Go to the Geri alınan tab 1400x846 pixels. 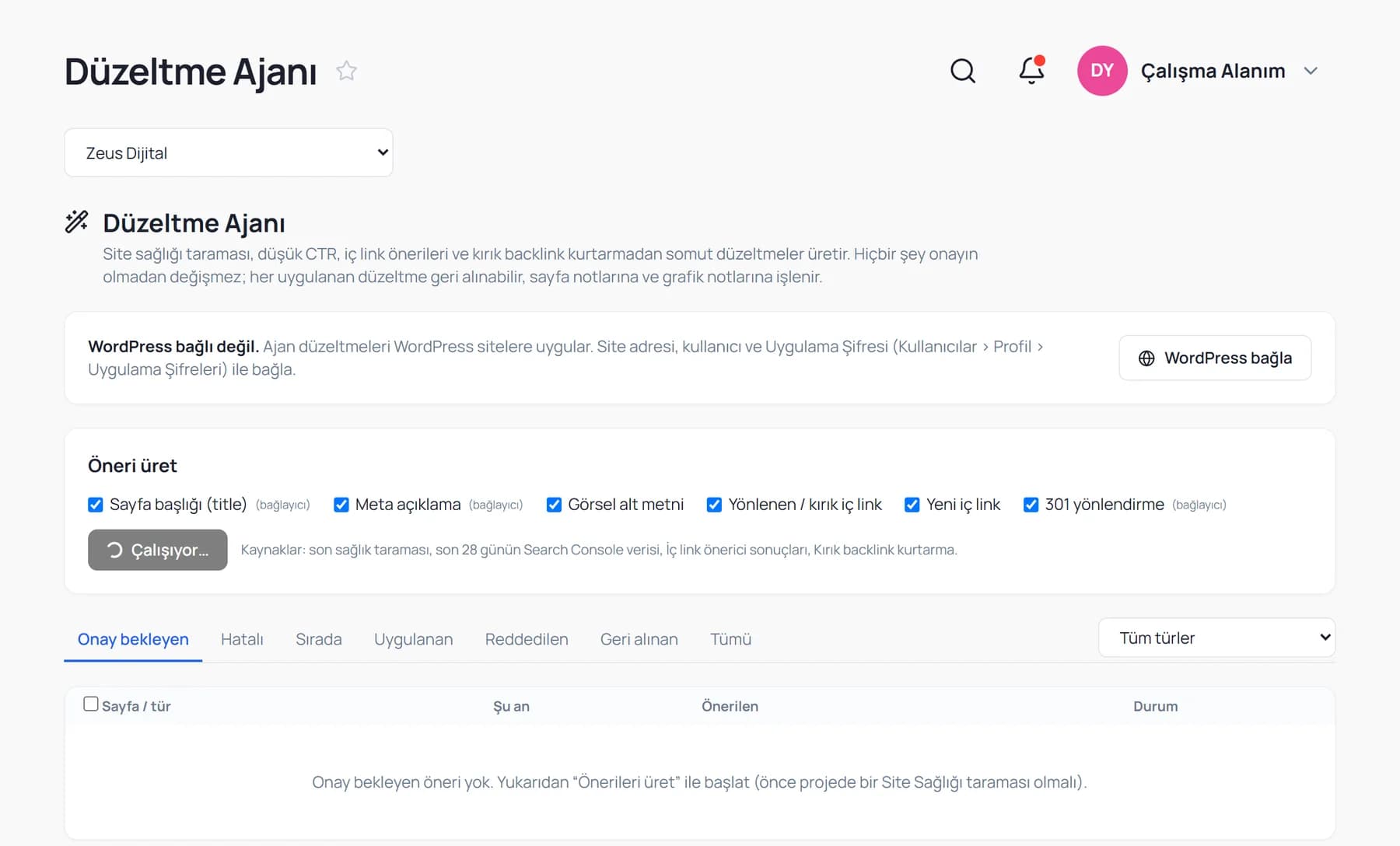point(639,639)
